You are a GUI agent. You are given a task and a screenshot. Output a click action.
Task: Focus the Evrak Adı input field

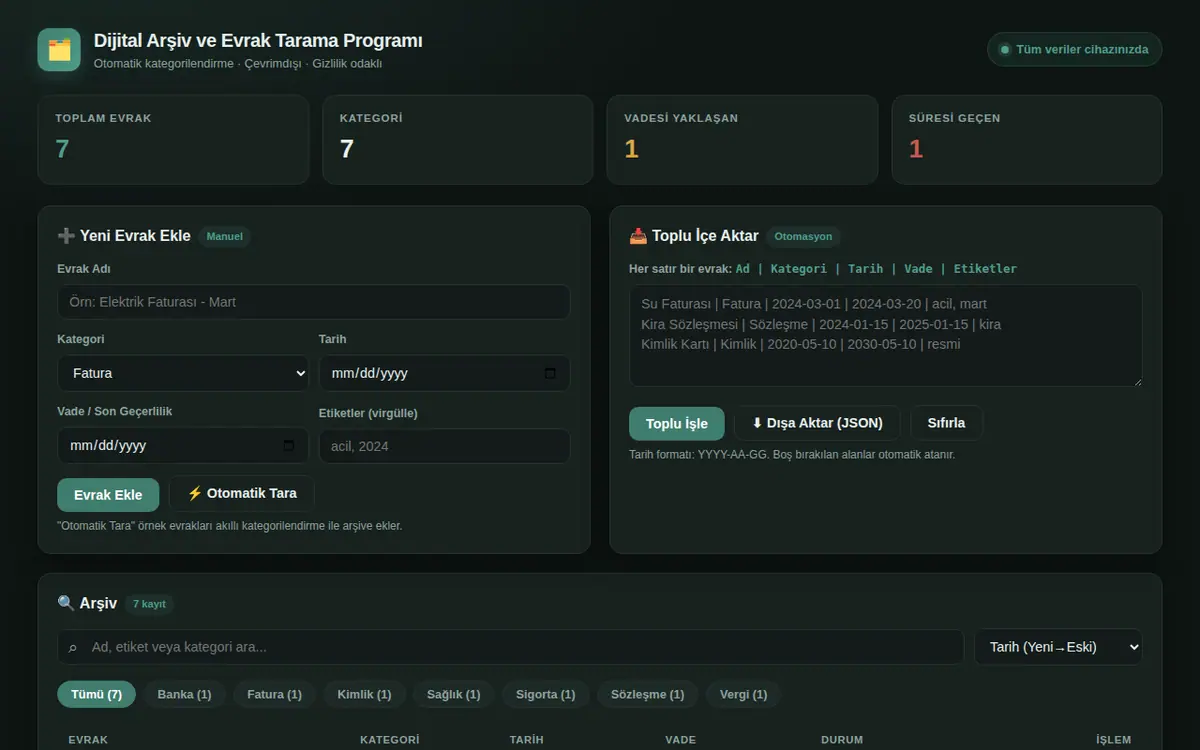point(314,302)
